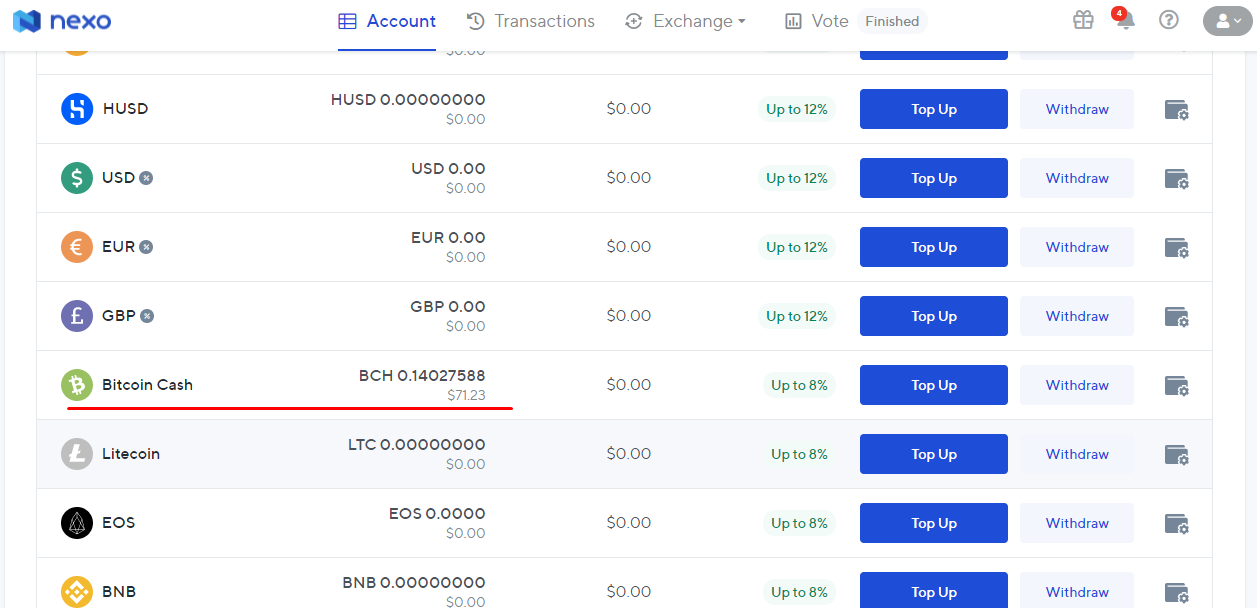This screenshot has width=1257, height=608.
Task: Click the HUSD coin icon
Action: pos(77,109)
